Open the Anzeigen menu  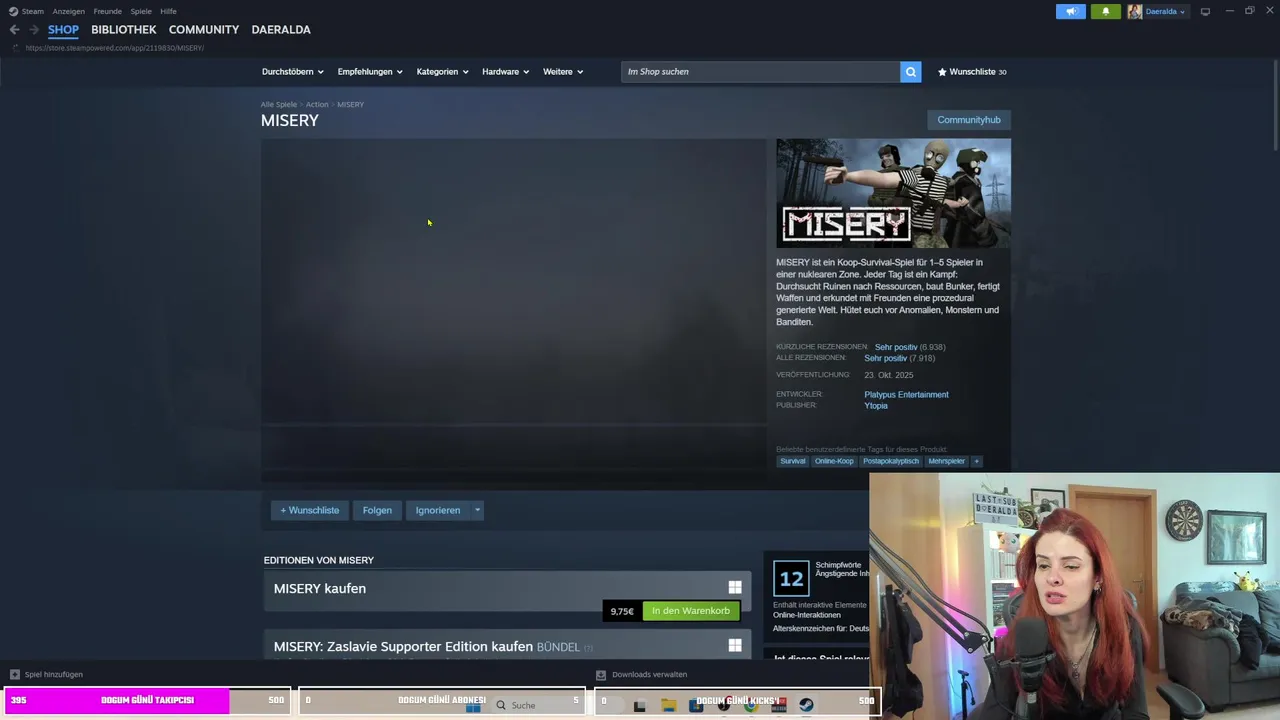69,11
